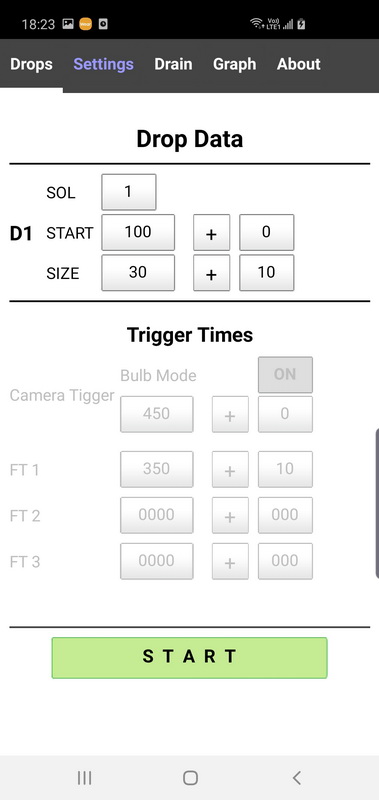Tap the green START button
Image resolution: width=379 pixels, height=800 pixels.
(x=189, y=658)
